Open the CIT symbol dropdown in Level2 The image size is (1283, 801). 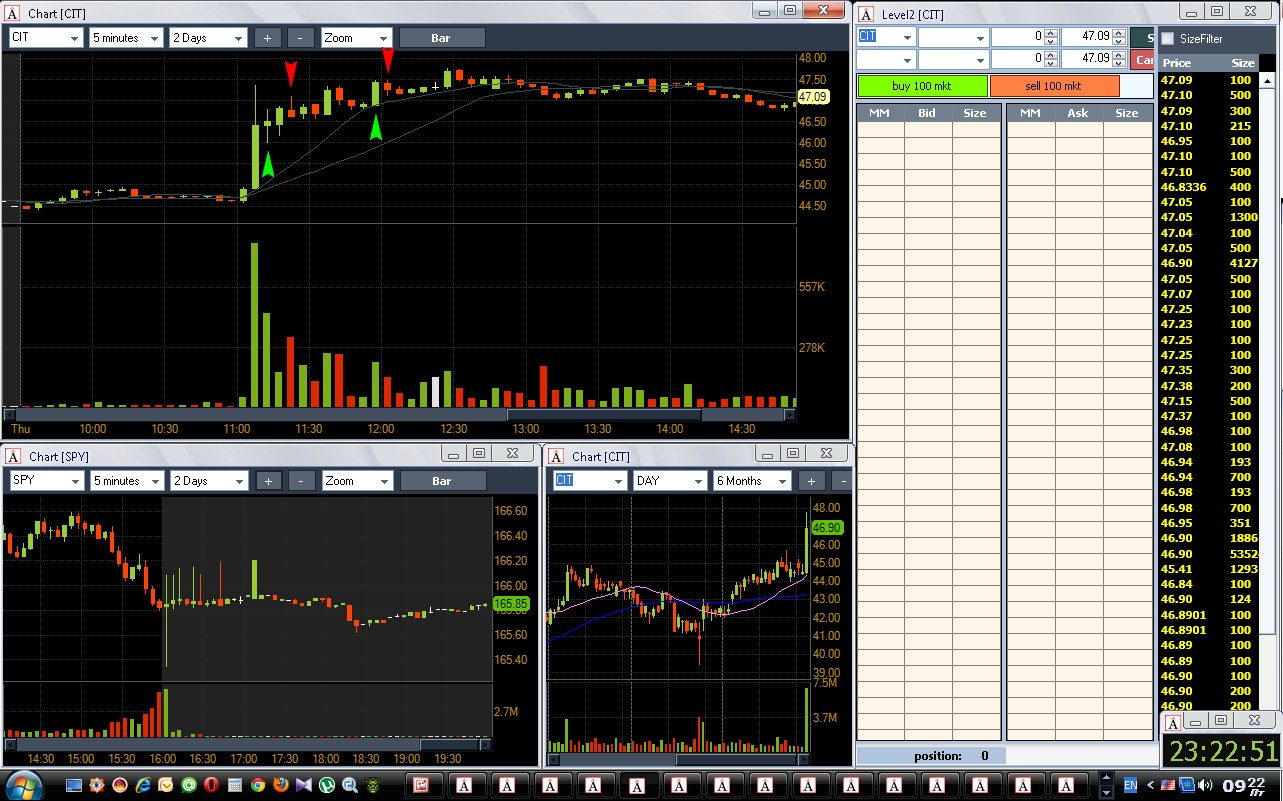click(886, 36)
